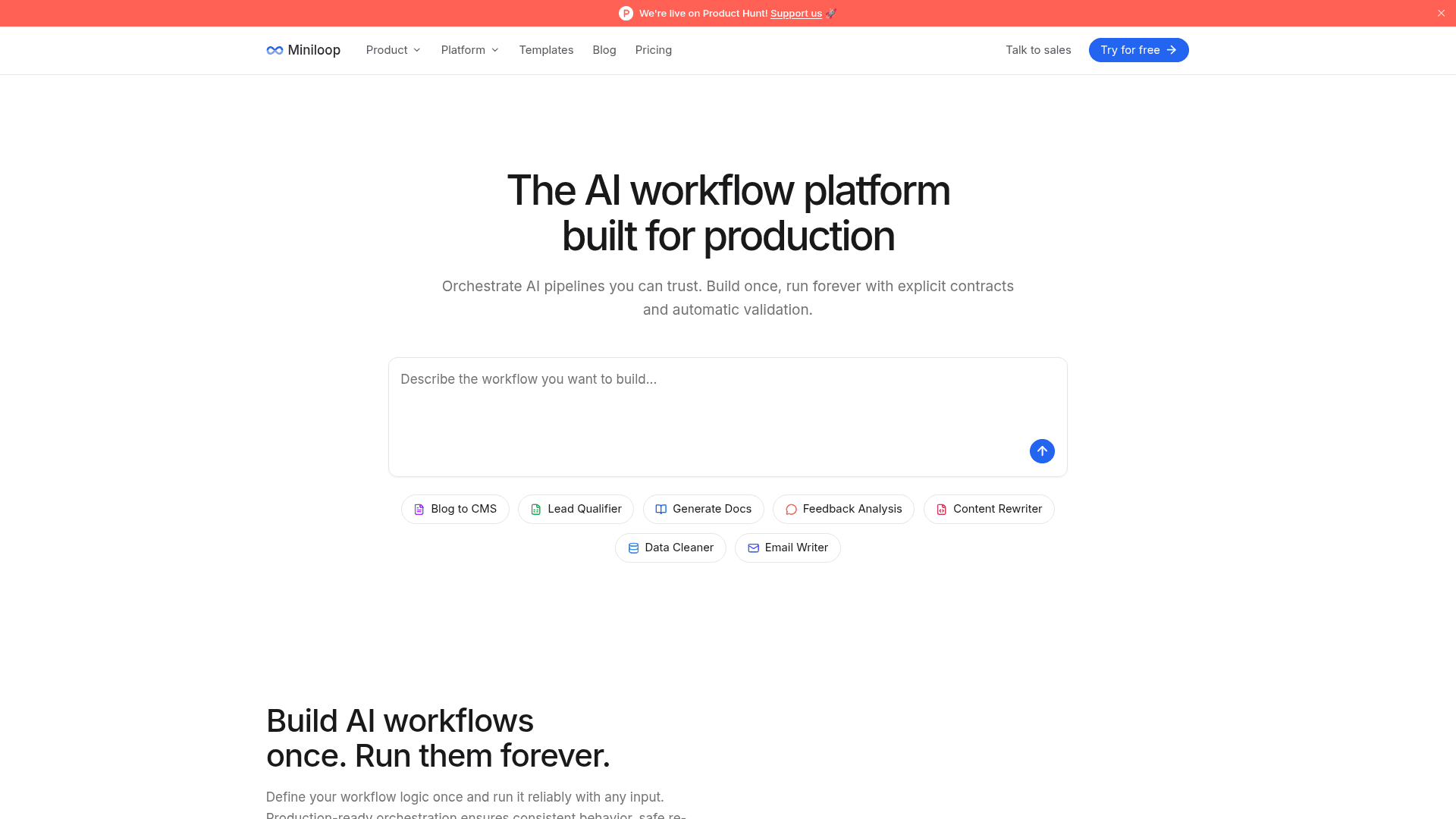The image size is (1456, 819).
Task: Click the Generate Docs book icon
Action: pyautogui.click(x=661, y=510)
